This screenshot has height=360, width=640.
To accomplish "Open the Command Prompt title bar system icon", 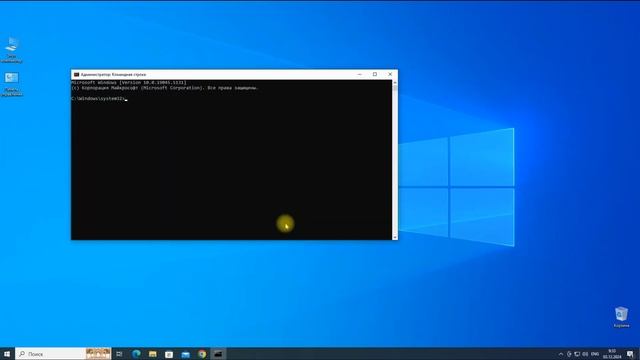I will click(x=76, y=75).
